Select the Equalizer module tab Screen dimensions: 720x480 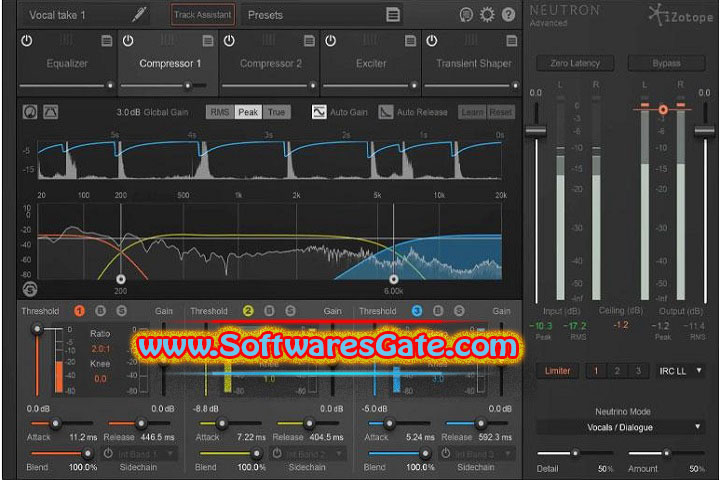point(67,63)
